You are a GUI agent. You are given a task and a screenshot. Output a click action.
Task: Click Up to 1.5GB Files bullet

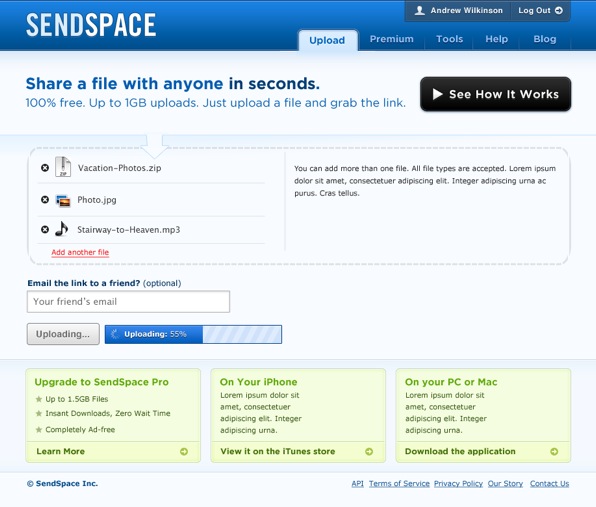(77, 399)
